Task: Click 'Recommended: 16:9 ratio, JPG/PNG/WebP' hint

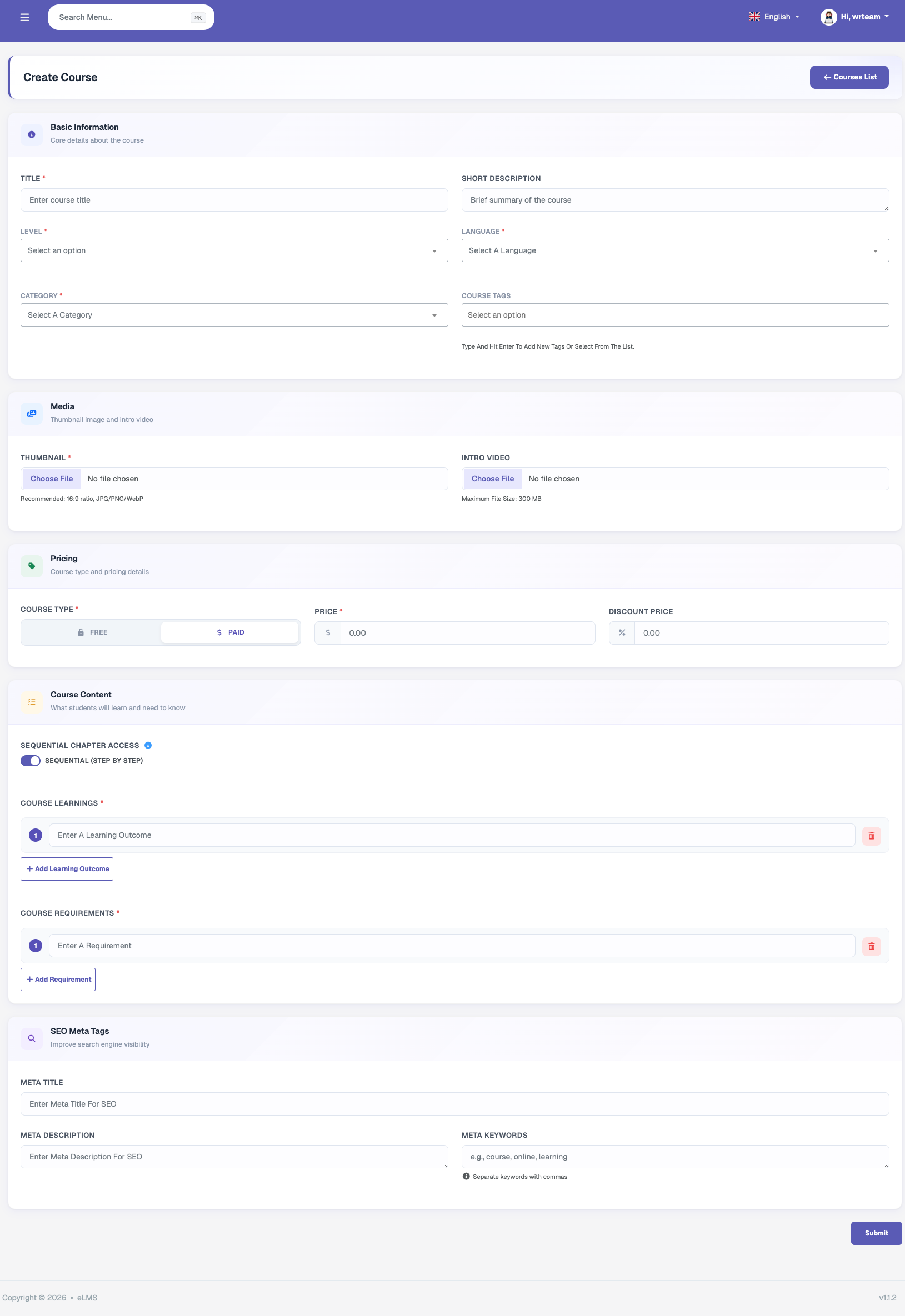Action: point(82,499)
